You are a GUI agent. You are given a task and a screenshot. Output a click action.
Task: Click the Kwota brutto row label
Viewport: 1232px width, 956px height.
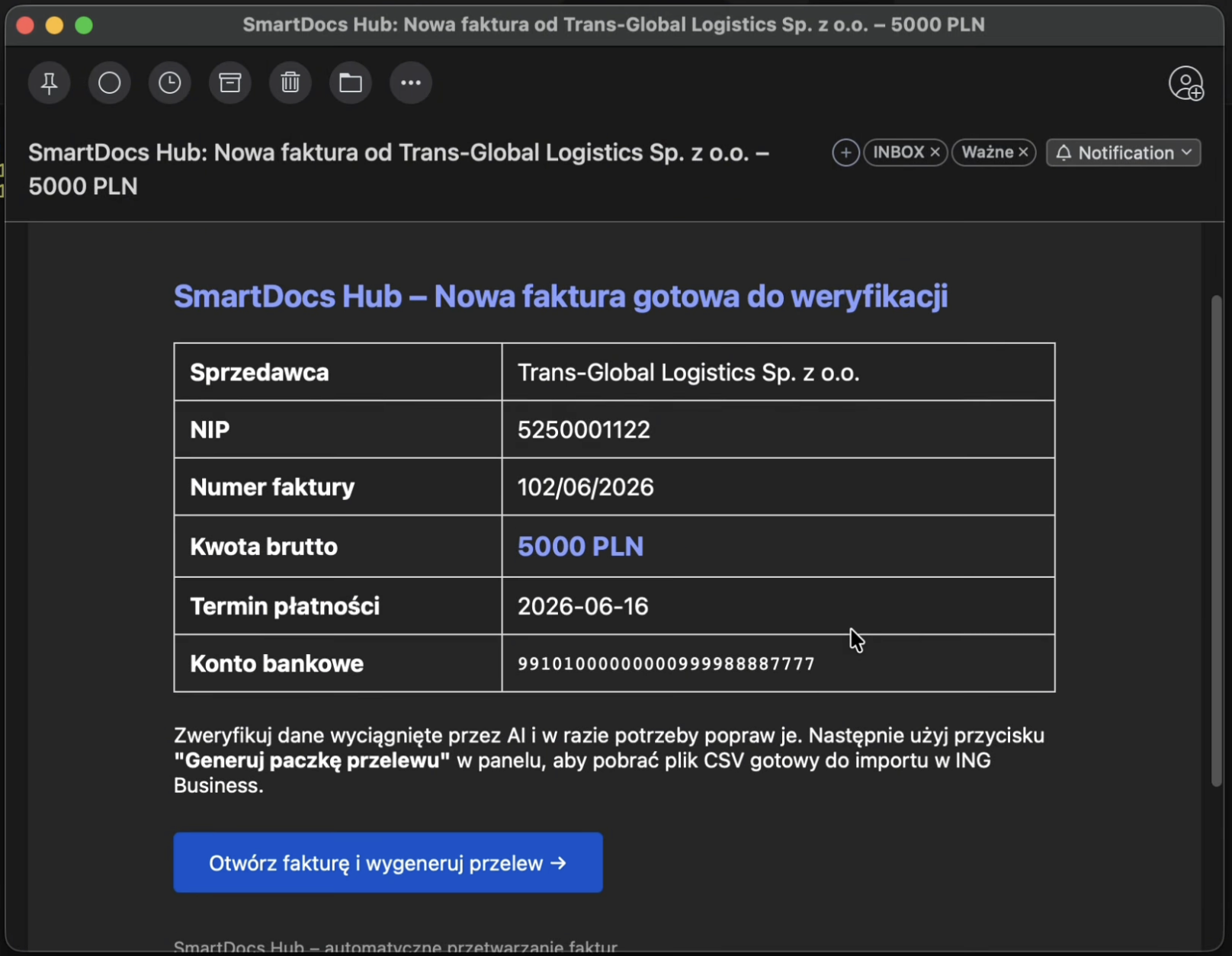[x=264, y=547]
